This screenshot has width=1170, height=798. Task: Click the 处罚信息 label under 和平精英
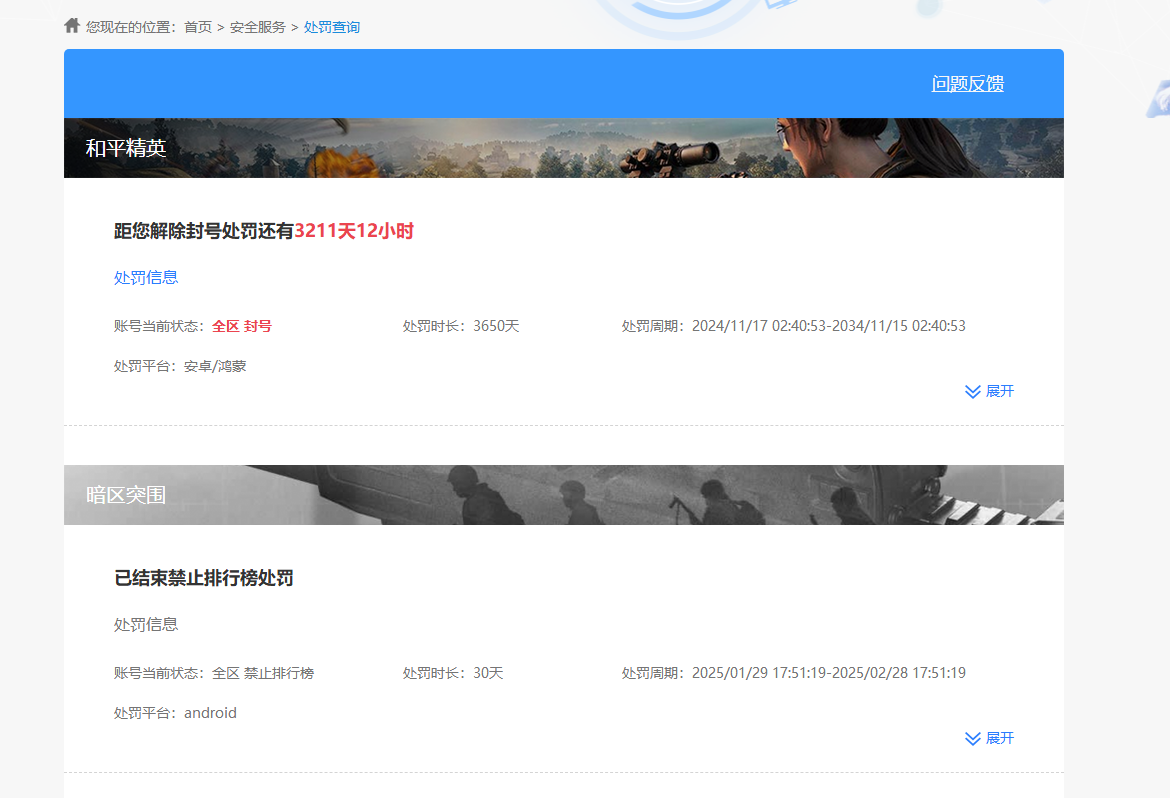(x=146, y=277)
